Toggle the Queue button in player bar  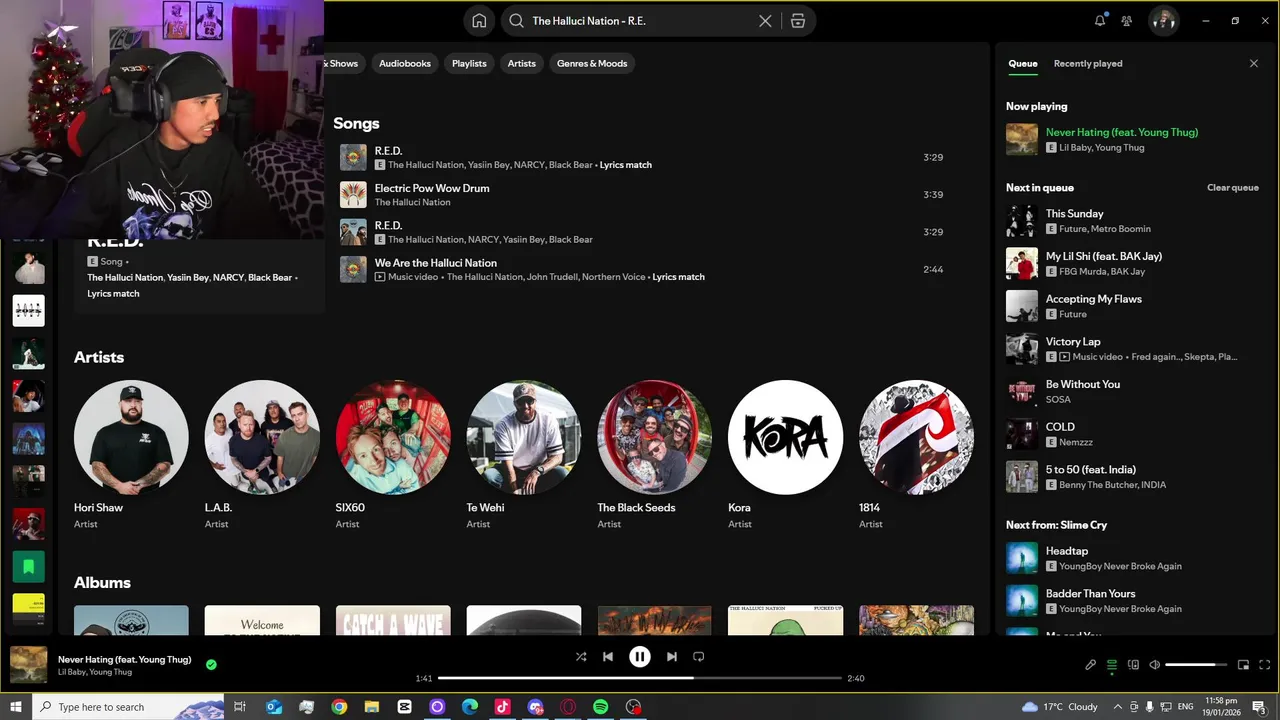pyautogui.click(x=1112, y=665)
